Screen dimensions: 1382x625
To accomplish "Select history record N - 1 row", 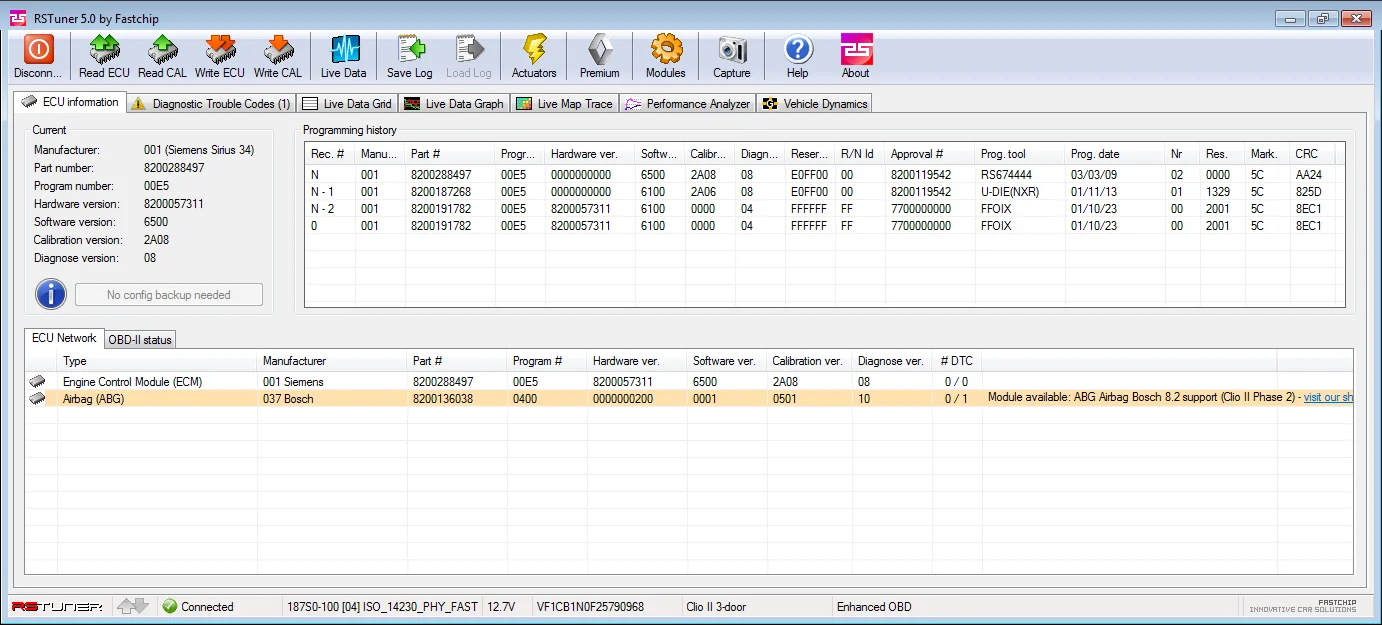I will (x=825, y=191).
